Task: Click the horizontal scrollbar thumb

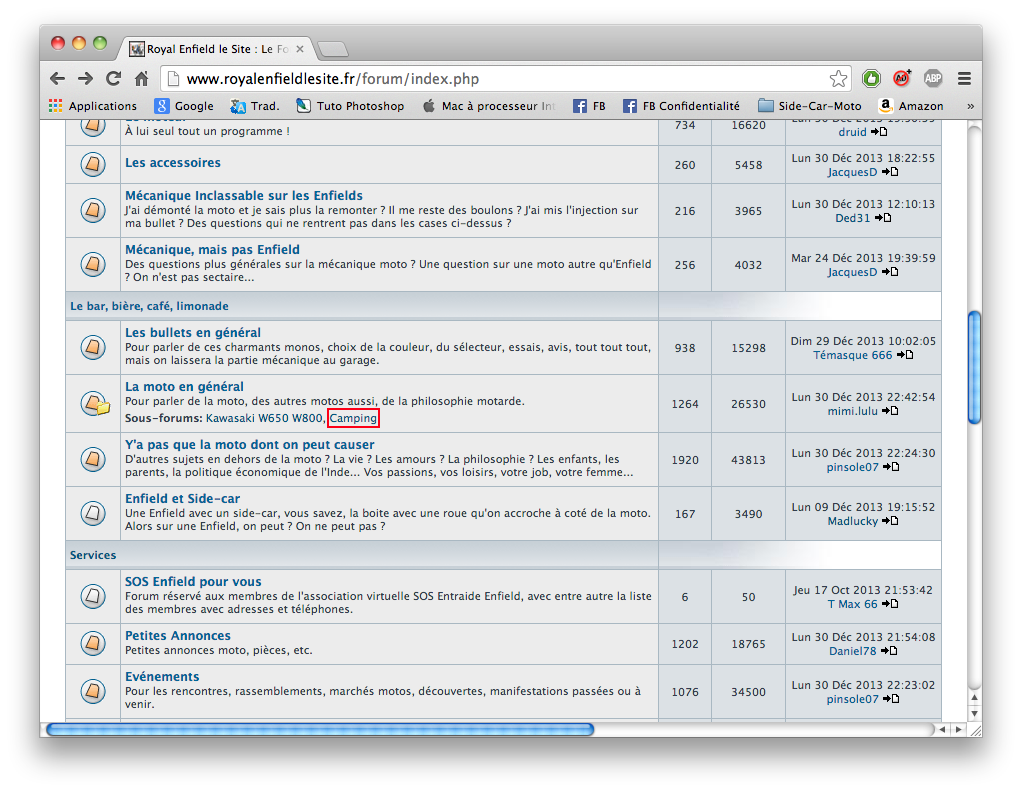Action: click(x=320, y=730)
